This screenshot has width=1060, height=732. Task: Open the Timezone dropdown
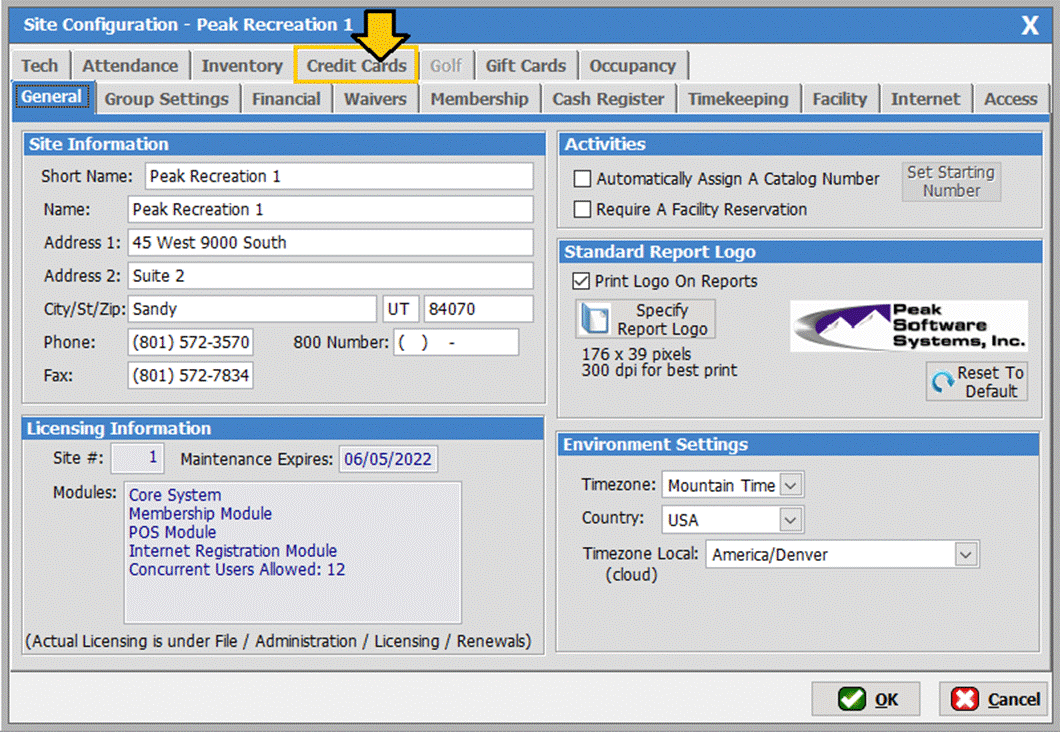(791, 486)
